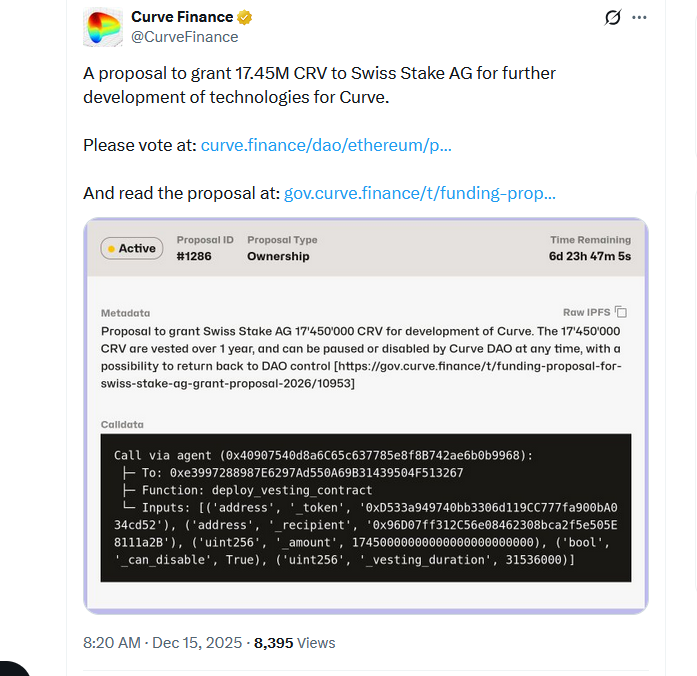The height and width of the screenshot is (676, 697).
Task: Click the gold verified badge
Action: tap(245, 17)
